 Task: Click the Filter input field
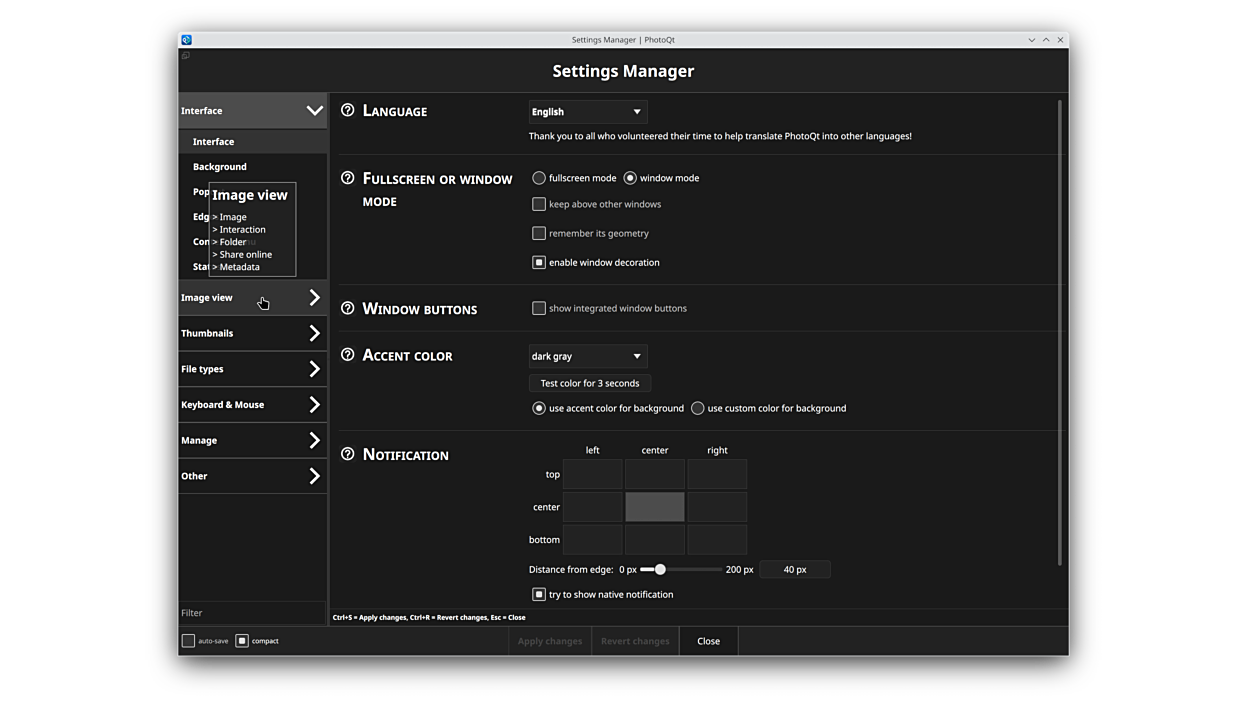[x=252, y=613]
